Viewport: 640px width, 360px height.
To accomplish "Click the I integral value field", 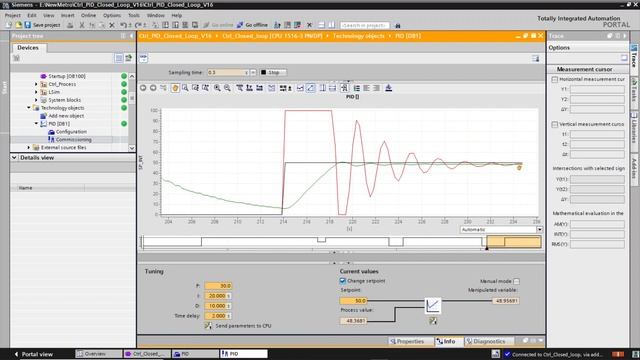I will pos(218,296).
